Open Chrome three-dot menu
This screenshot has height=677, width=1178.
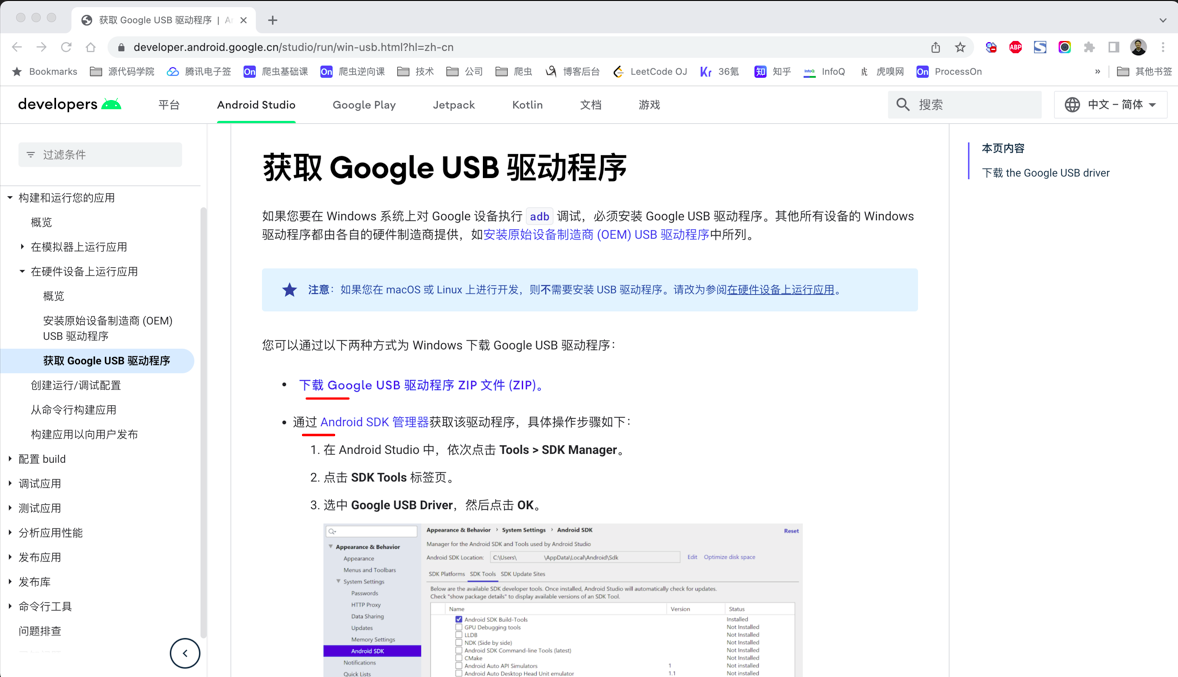[1163, 47]
